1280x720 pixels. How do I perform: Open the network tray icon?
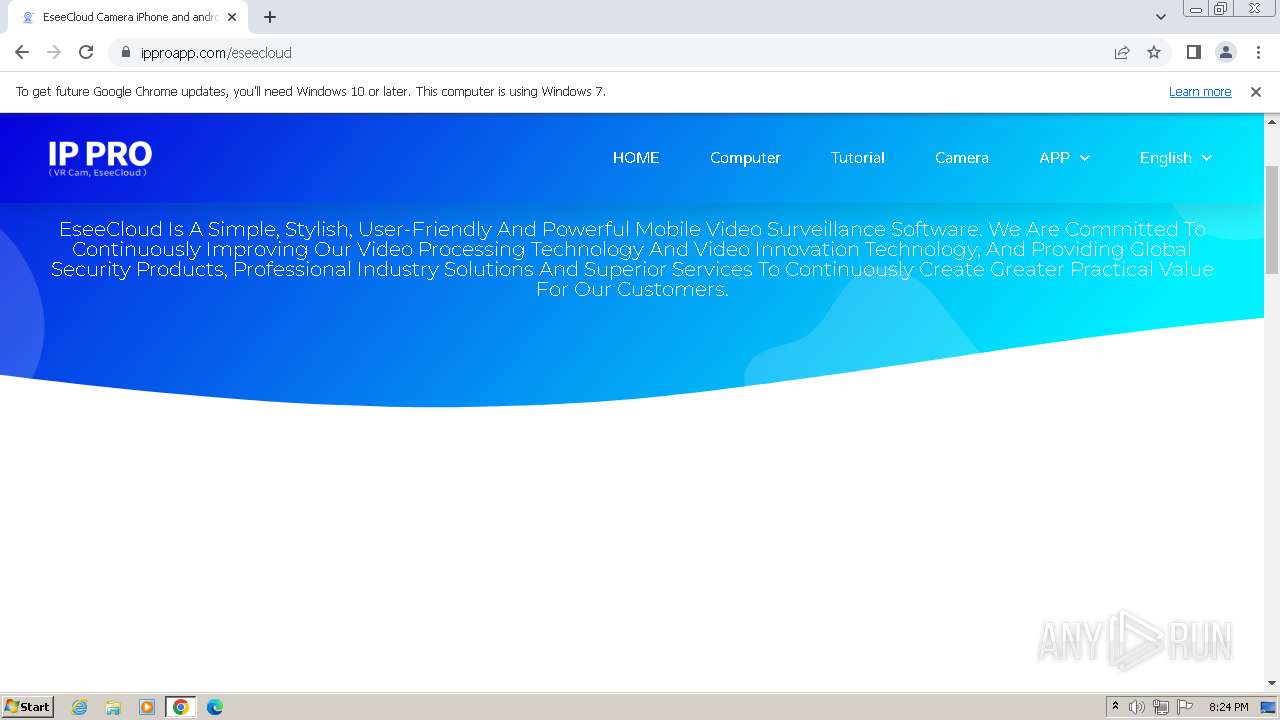[x=1161, y=707]
